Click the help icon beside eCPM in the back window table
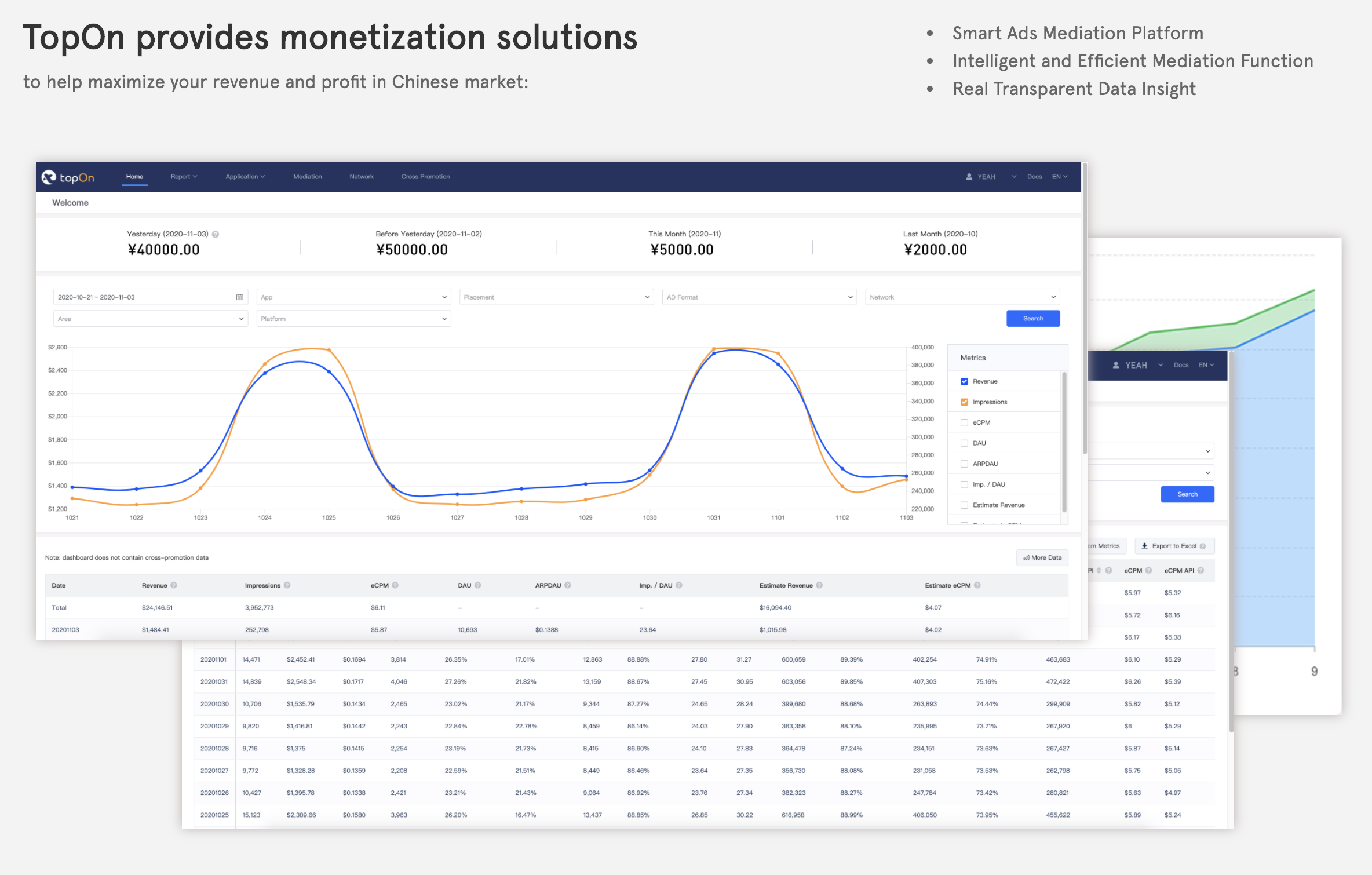 click(x=1148, y=571)
